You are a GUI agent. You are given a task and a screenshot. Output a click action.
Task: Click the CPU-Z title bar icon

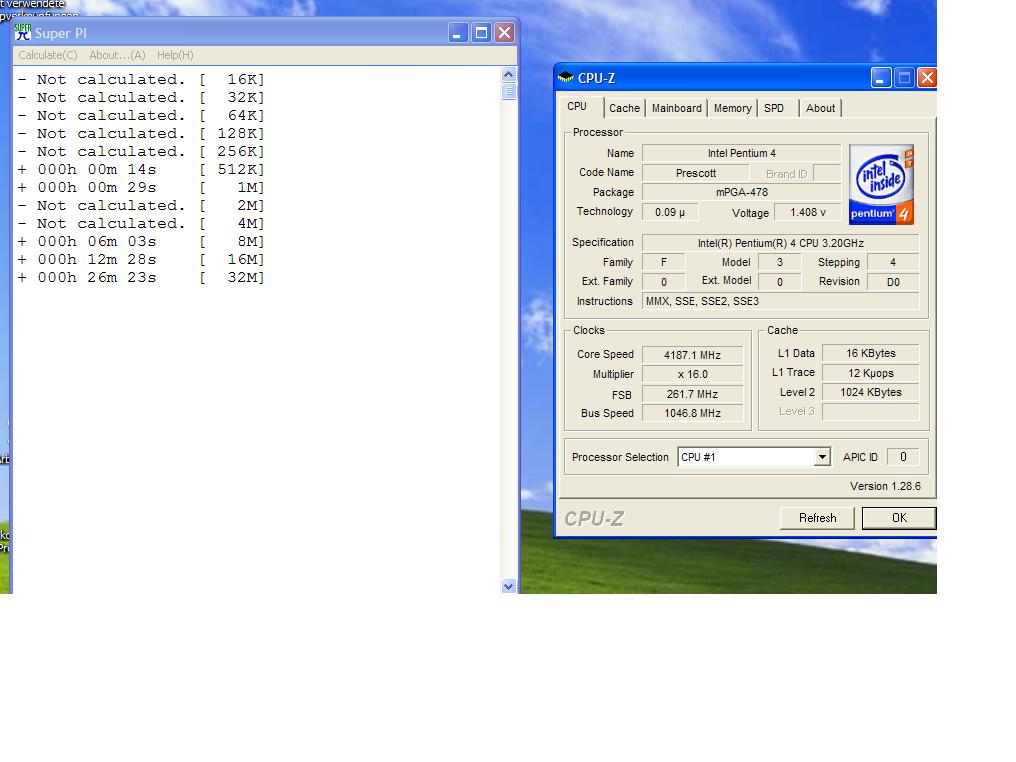pyautogui.click(x=566, y=78)
